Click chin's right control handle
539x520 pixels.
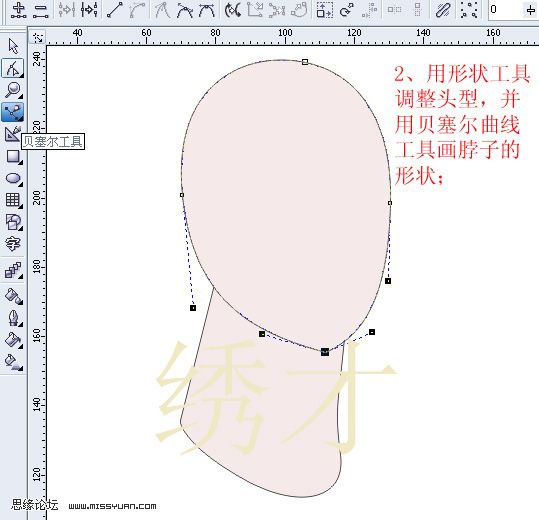[x=372, y=332]
